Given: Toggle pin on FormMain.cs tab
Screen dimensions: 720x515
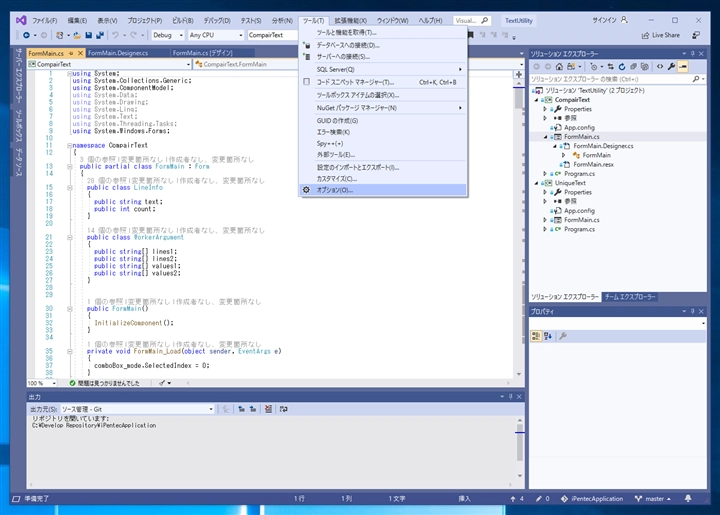Looking at the screenshot, I should 71,53.
